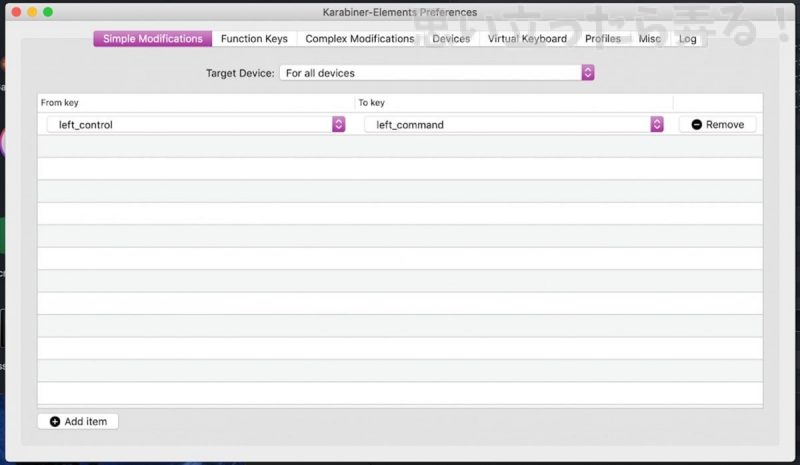View the Log tab
The height and width of the screenshot is (465, 800).
(688, 39)
